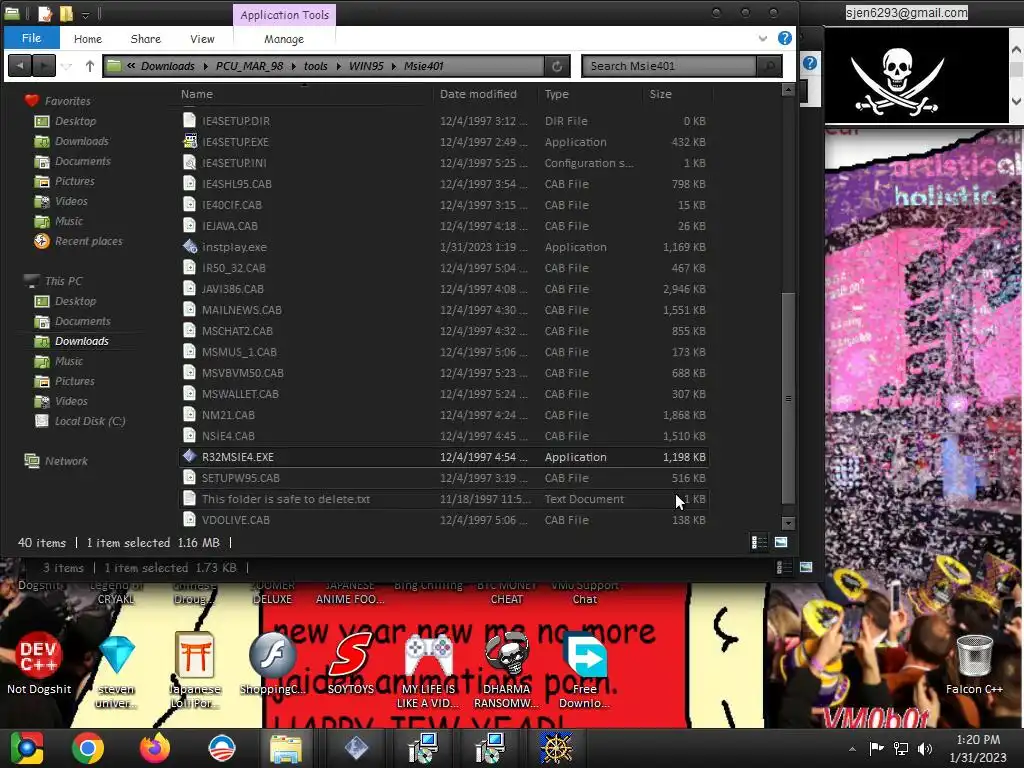Open the Share ribbon tab
The width and height of the screenshot is (1024, 768).
146,39
